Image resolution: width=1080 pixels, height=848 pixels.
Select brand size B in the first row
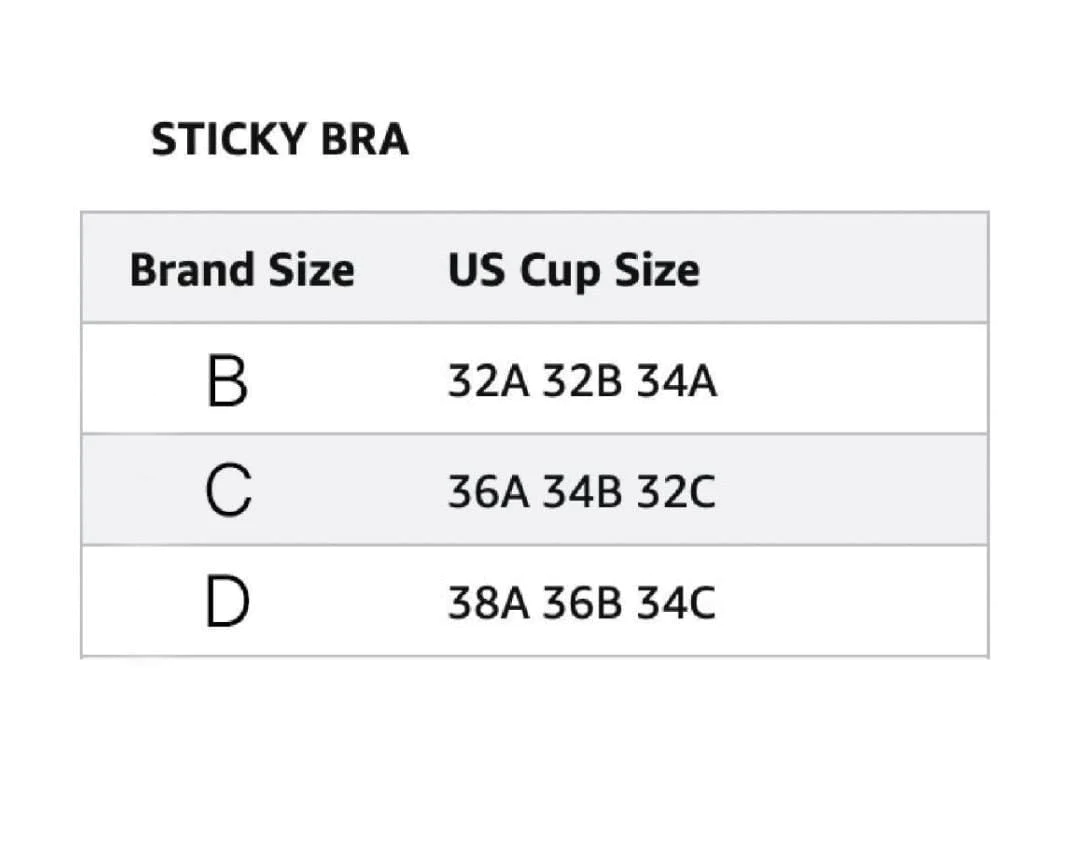[227, 383]
